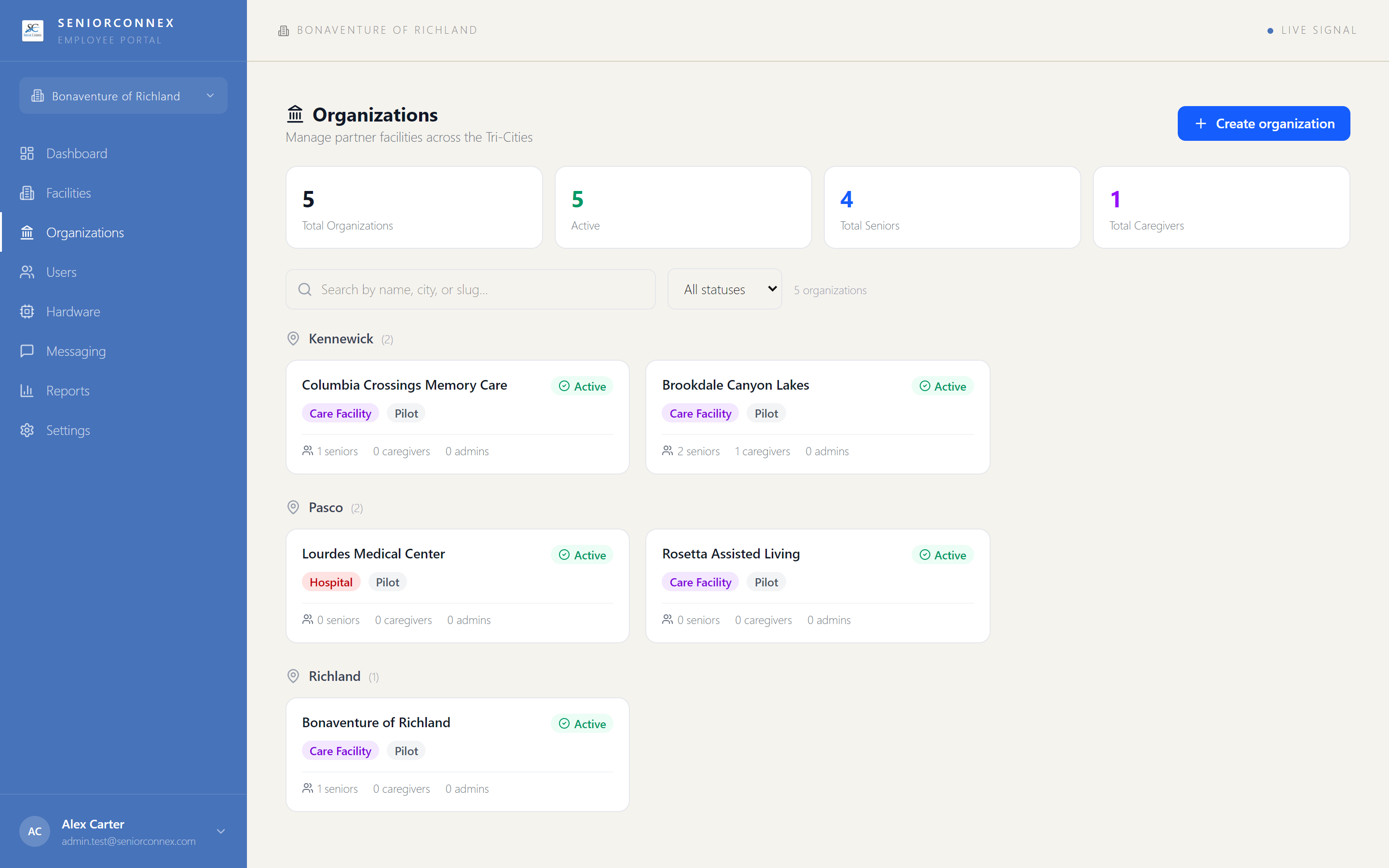Click the people icon on Bonaventure of Richland card
The height and width of the screenshot is (868, 1389).
308,788
